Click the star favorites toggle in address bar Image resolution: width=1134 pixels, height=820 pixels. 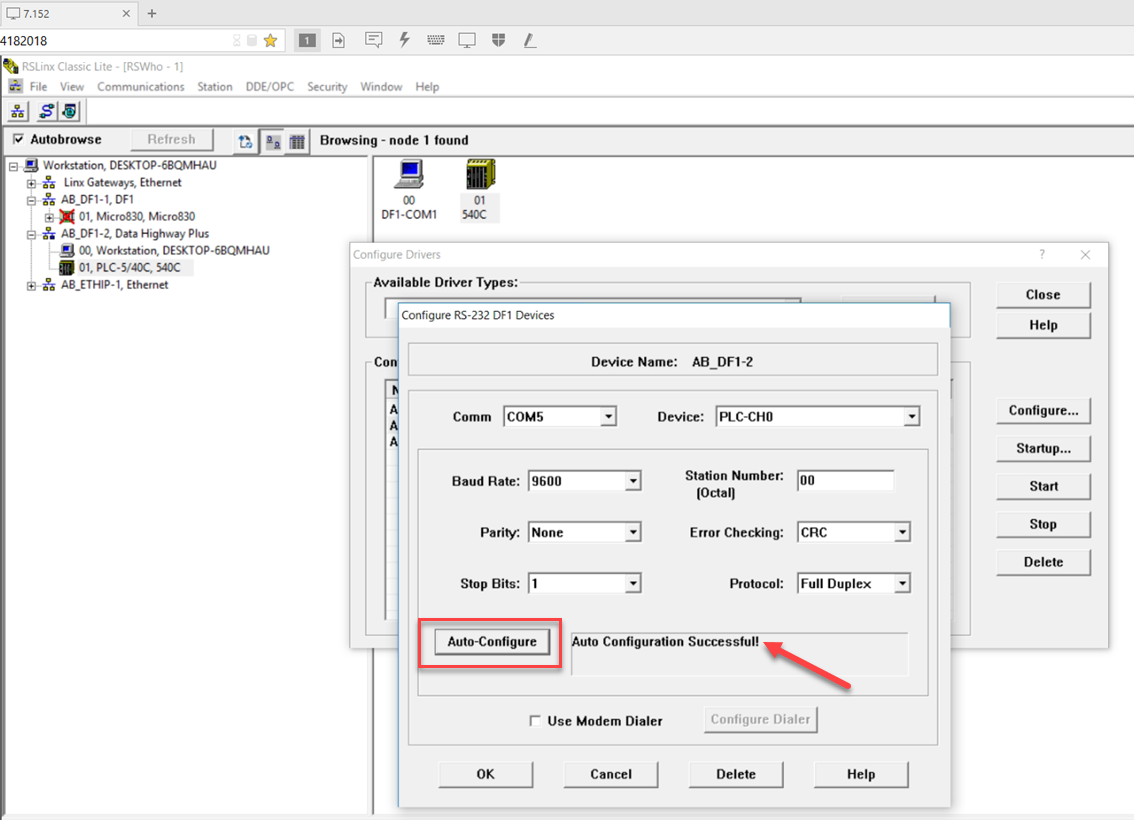270,40
